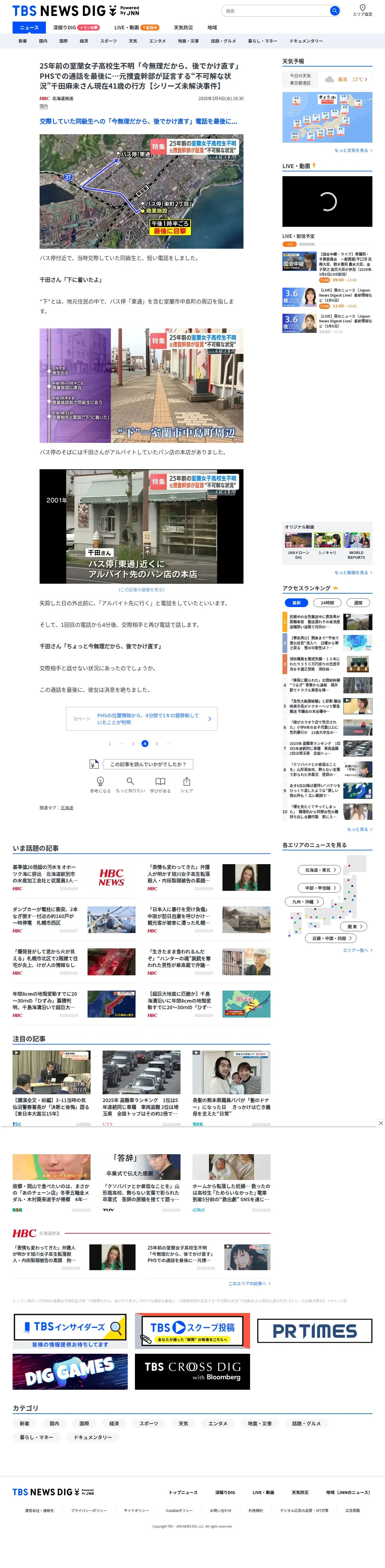The height and width of the screenshot is (1568, 385).
Task: Expand 北海道・東北 area button
Action: (320, 870)
